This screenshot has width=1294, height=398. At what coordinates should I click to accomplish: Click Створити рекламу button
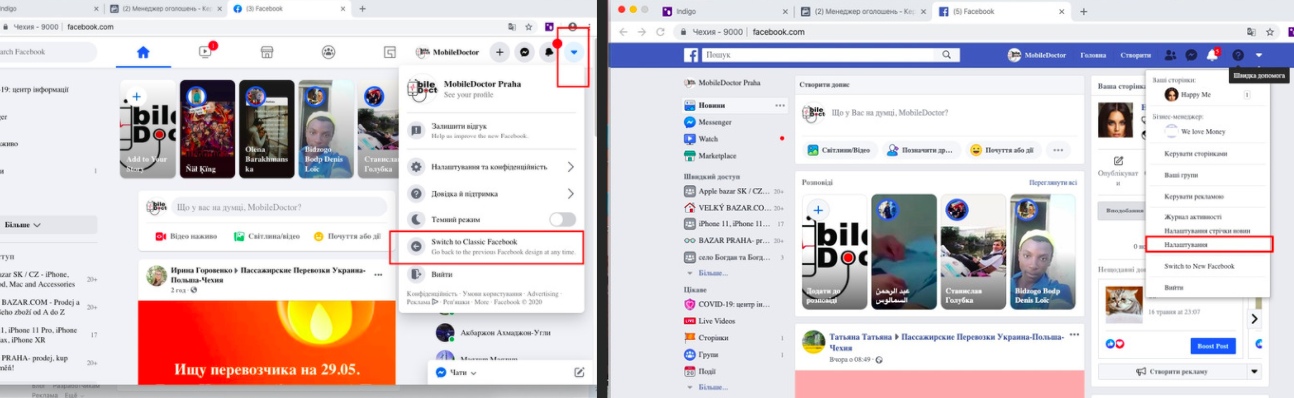(1172, 372)
